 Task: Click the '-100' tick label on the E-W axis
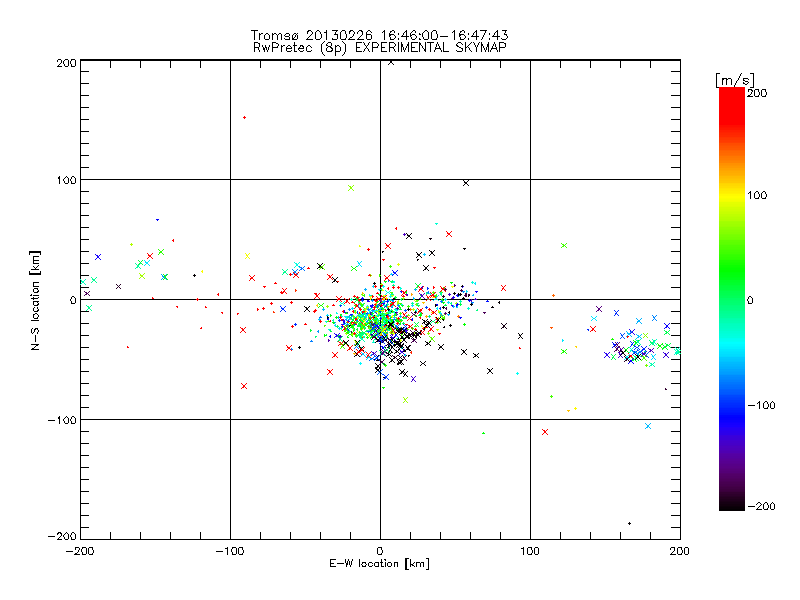[230, 552]
